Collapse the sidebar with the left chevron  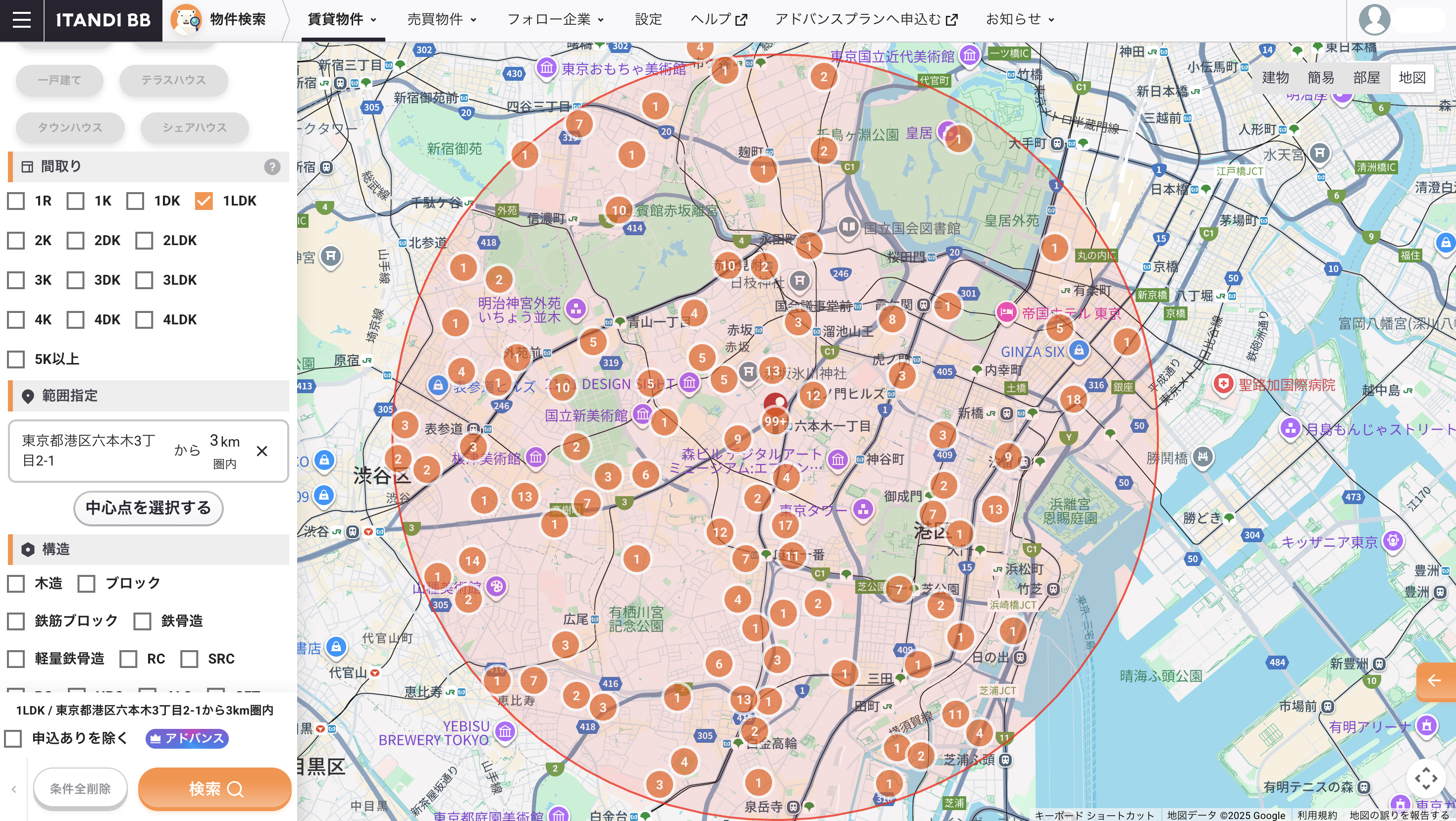14,789
